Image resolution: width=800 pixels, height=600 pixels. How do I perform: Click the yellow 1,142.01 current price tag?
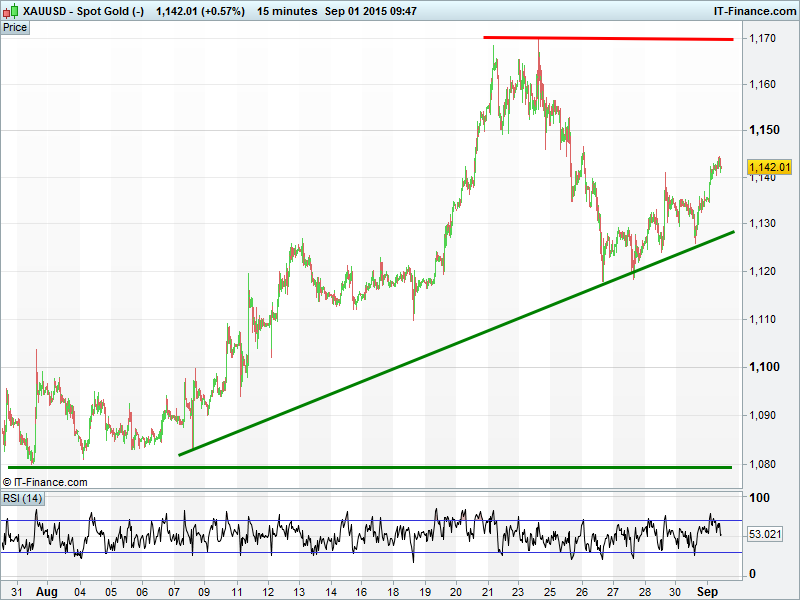(x=769, y=167)
